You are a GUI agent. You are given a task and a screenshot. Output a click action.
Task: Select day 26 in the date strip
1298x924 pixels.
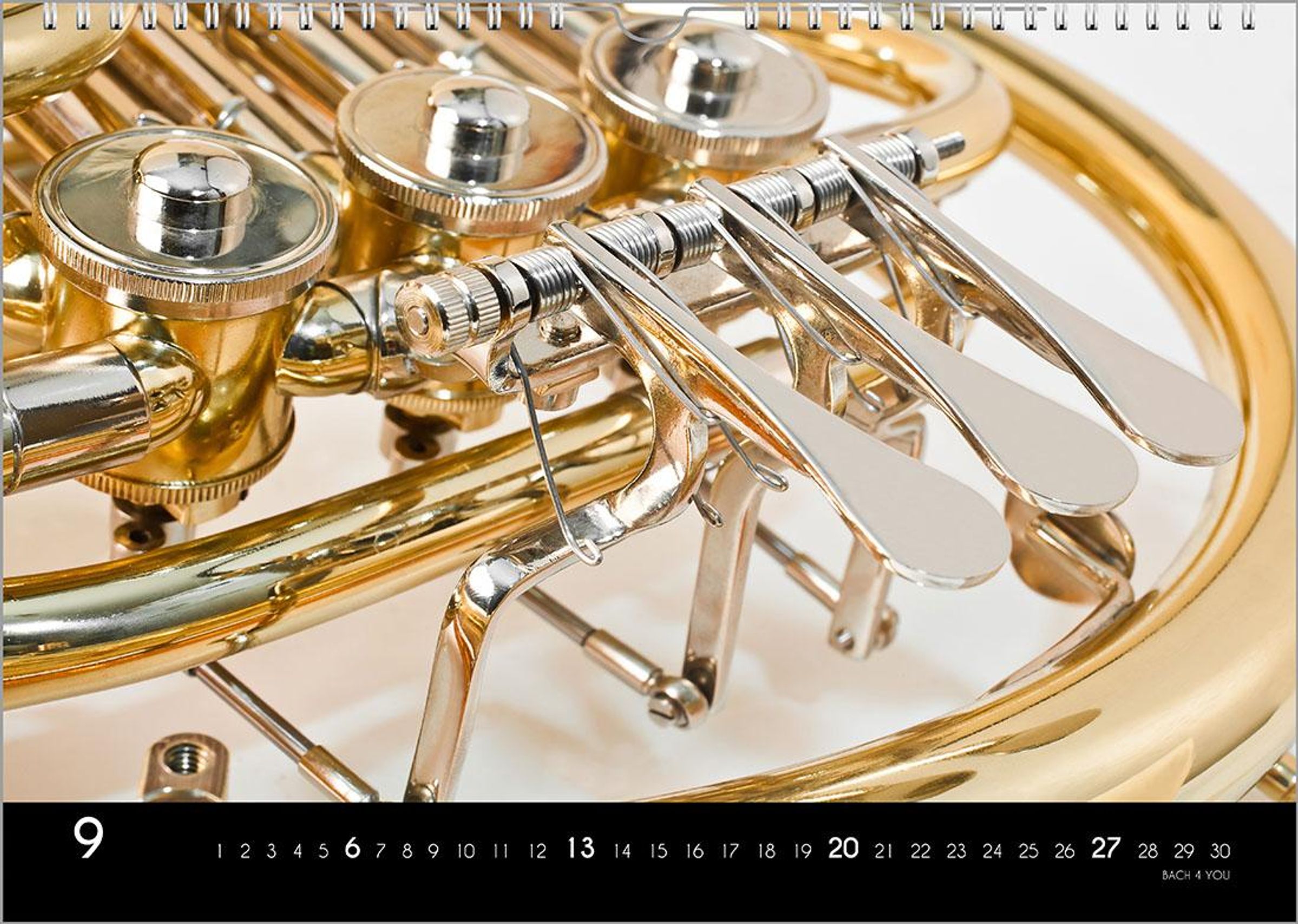(x=1064, y=851)
